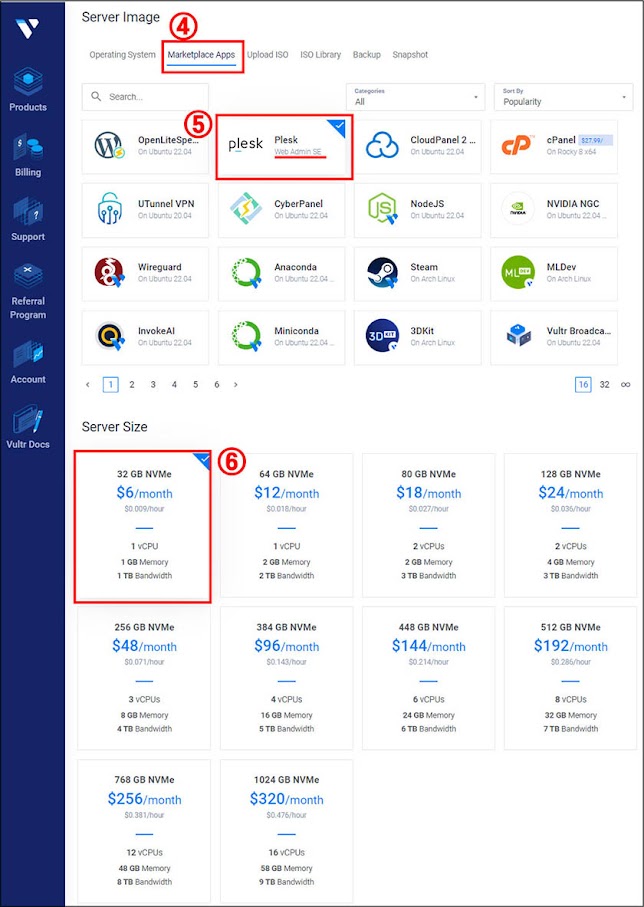Pick the InvokeAI app icon
This screenshot has width=644, height=907.
(109, 336)
